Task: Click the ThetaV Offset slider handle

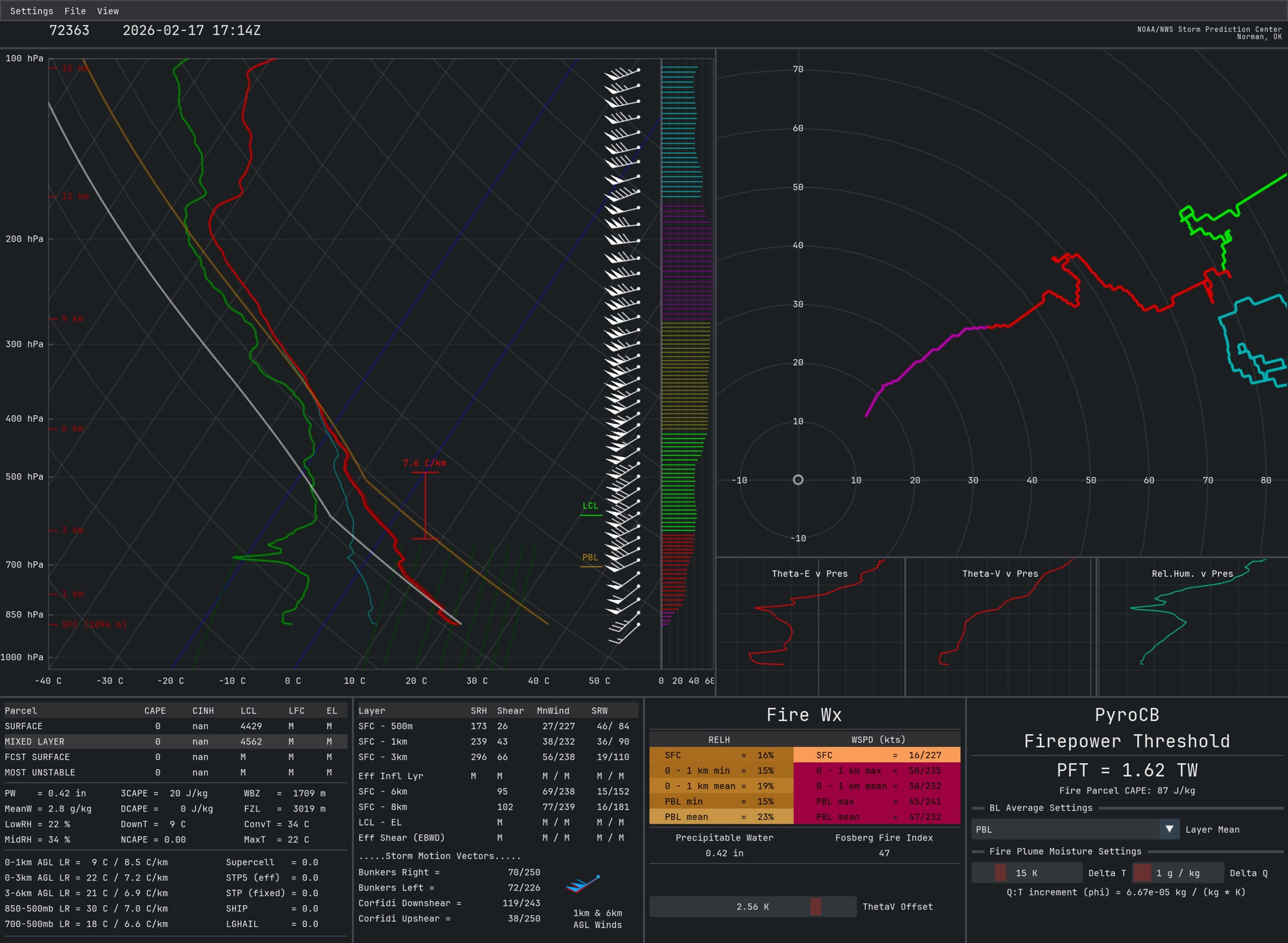Action: [x=816, y=906]
